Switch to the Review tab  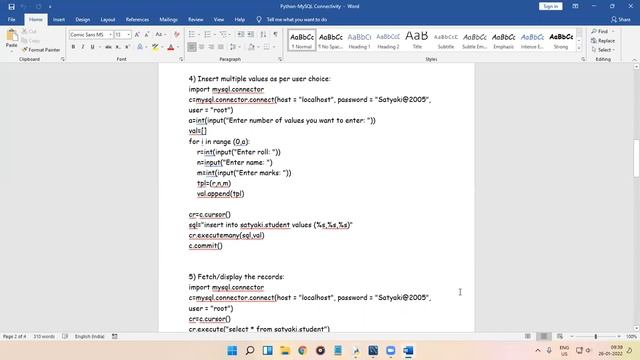coord(196,20)
